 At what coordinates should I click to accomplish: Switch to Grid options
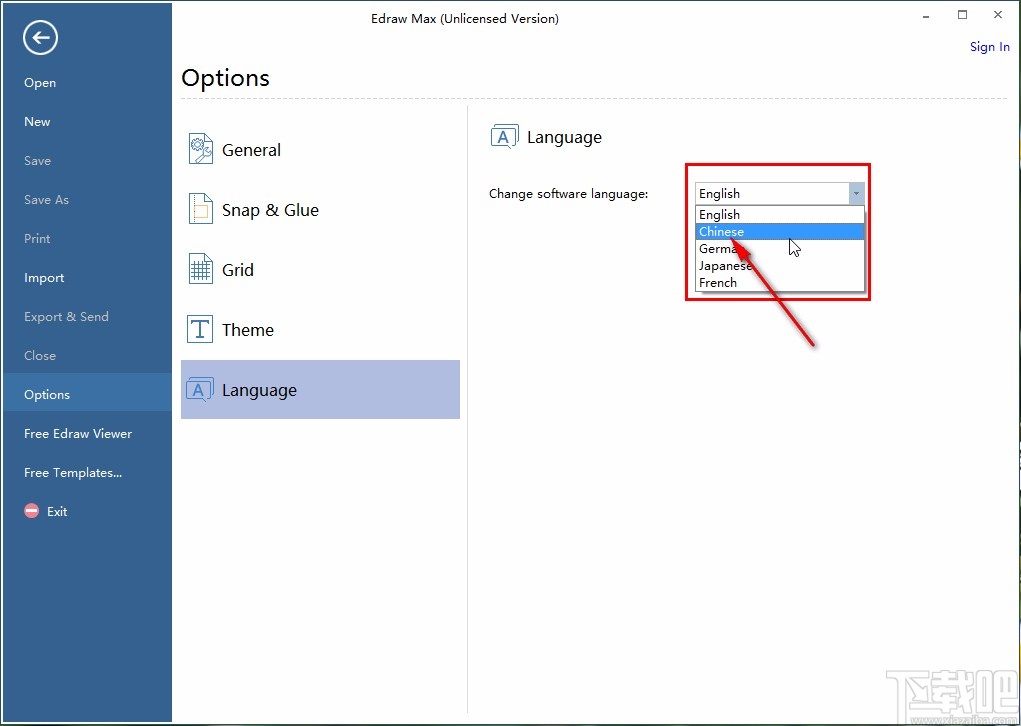click(320, 269)
